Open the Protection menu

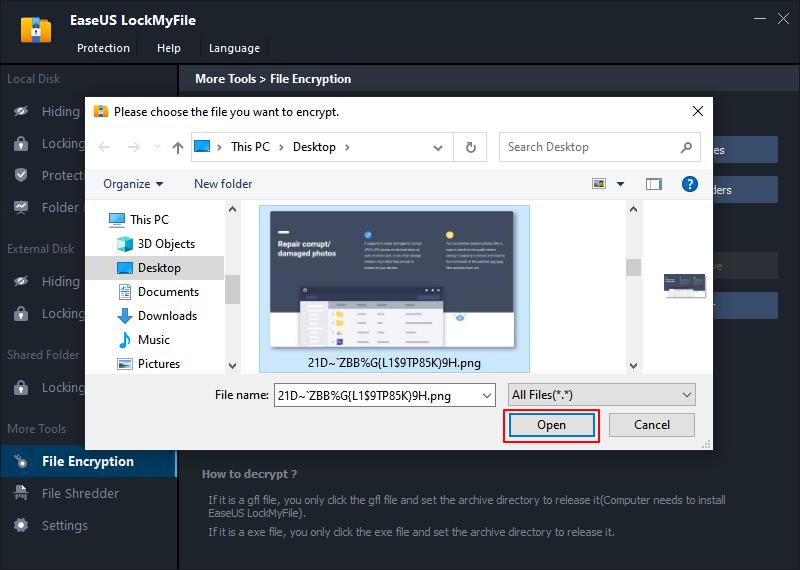103,48
